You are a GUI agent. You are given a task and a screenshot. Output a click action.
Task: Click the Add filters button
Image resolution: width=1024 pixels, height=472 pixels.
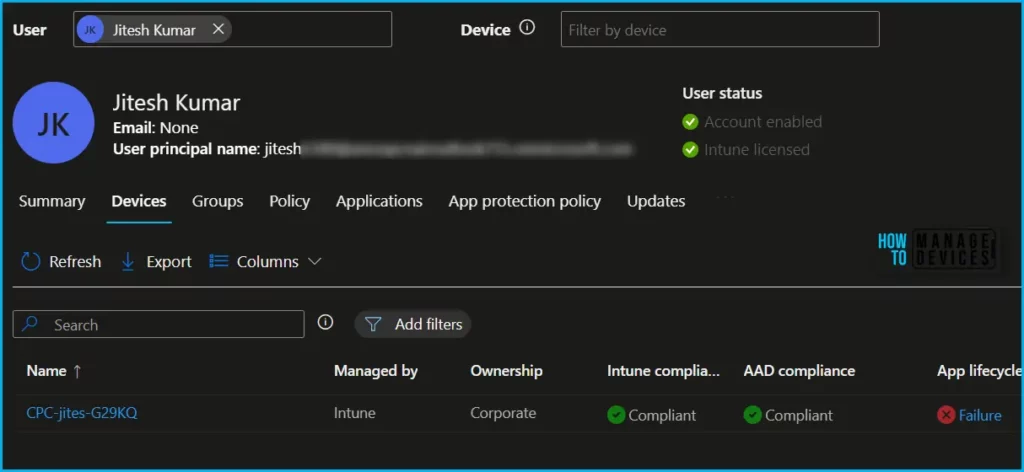[413, 324]
